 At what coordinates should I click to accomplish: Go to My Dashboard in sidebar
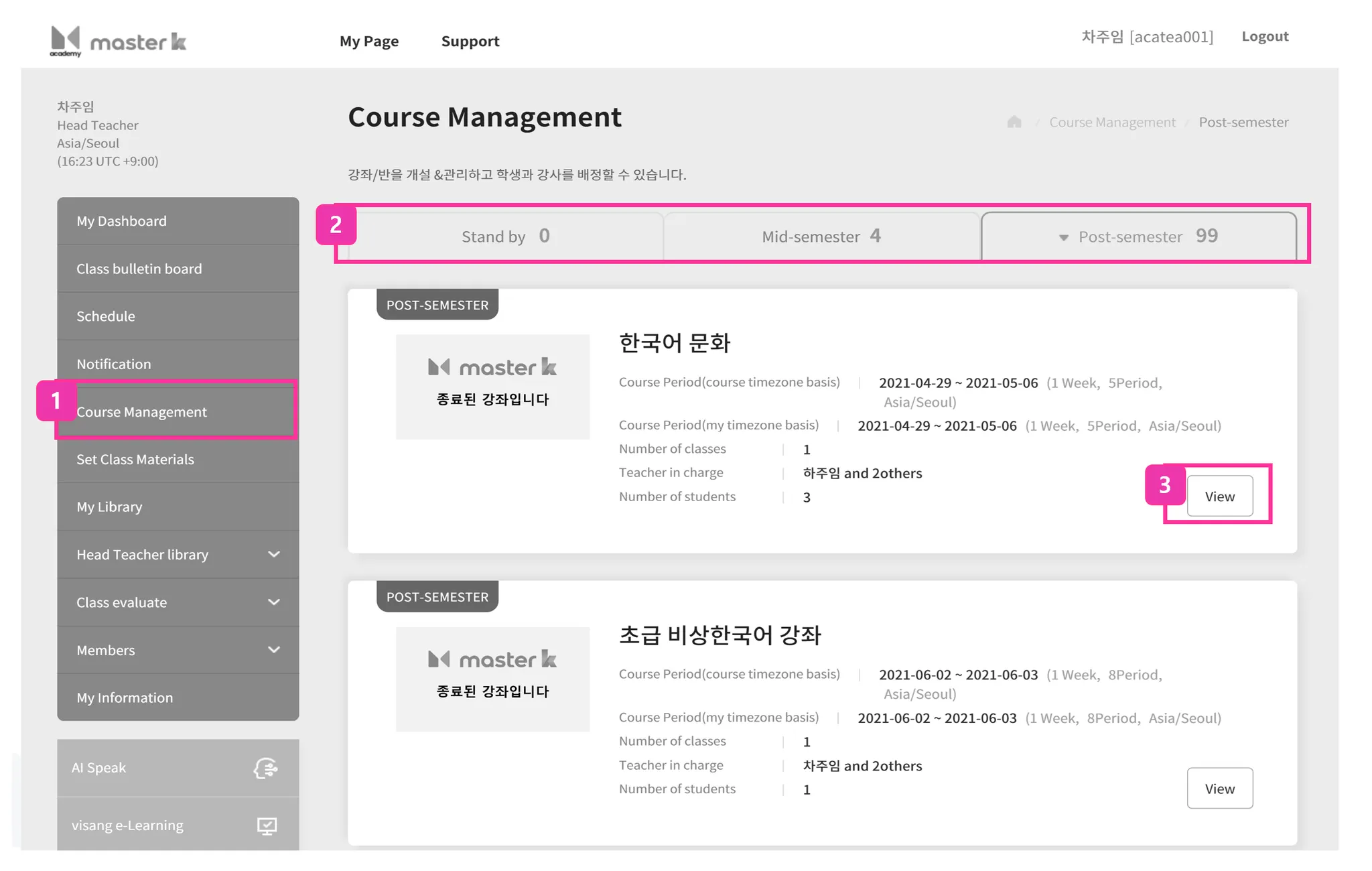[x=121, y=221]
